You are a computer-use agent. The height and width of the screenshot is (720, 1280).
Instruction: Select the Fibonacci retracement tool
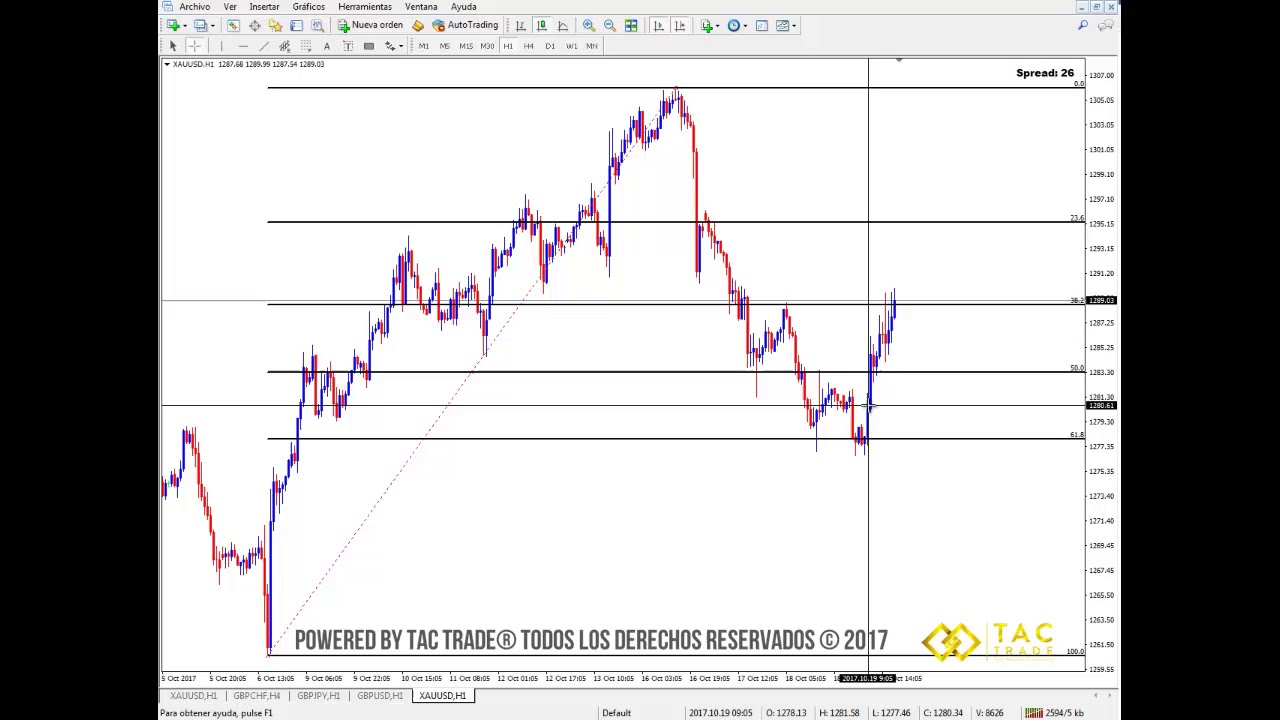306,46
